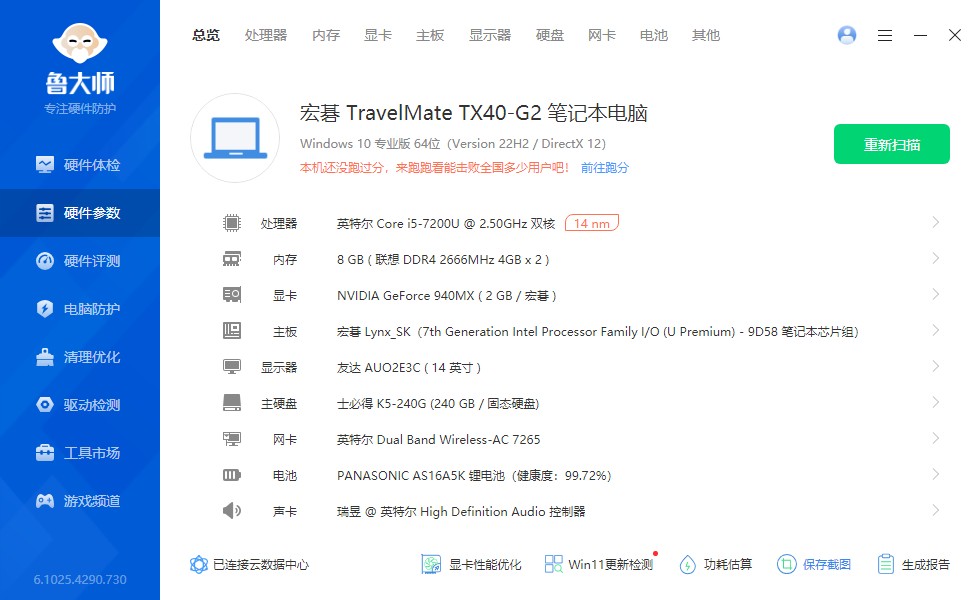
Task: Switch to the top 显示器 tab
Action: pos(490,36)
